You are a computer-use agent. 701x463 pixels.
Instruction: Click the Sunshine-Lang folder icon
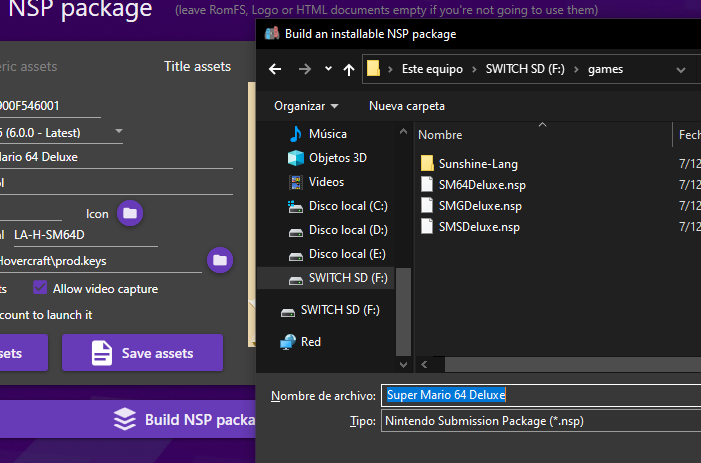coord(427,164)
